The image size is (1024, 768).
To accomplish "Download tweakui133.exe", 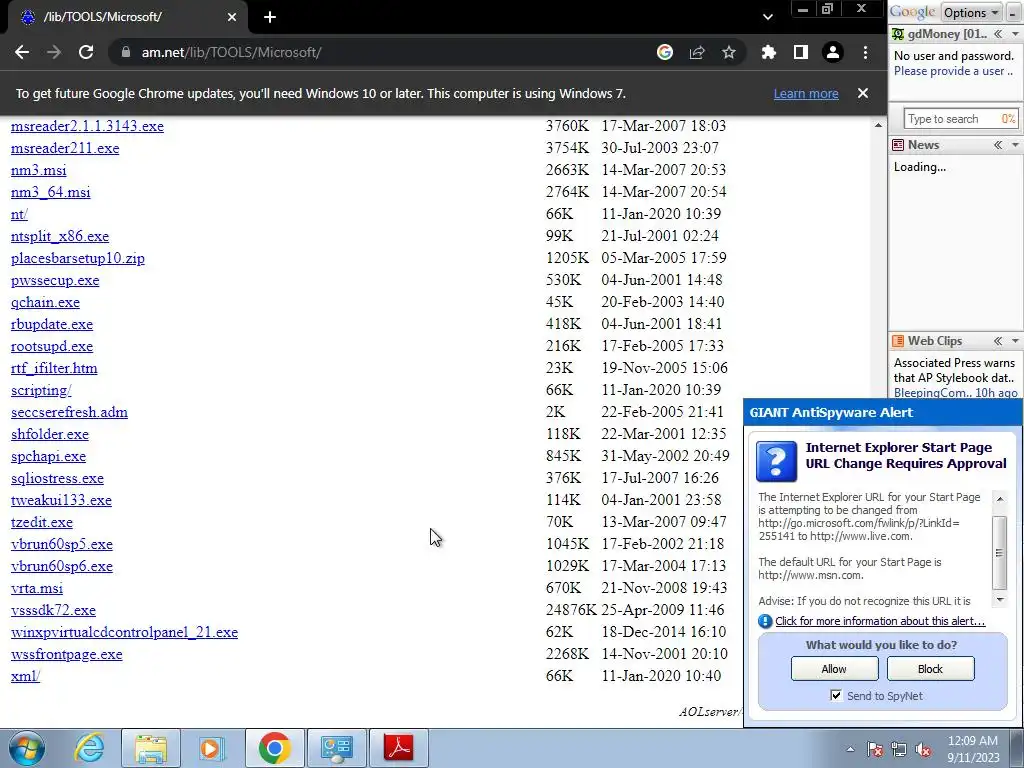I will [61, 500].
